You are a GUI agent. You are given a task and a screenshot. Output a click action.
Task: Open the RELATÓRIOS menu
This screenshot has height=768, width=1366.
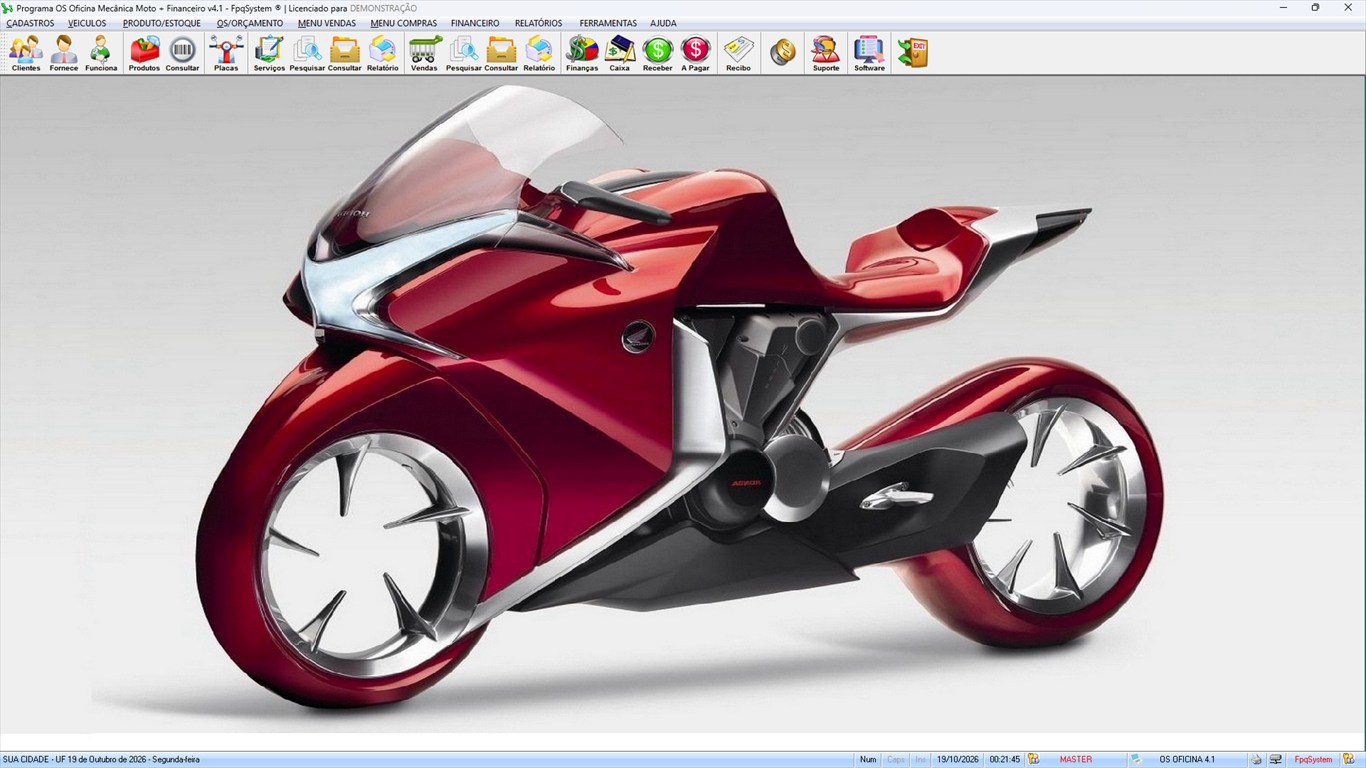[539, 23]
